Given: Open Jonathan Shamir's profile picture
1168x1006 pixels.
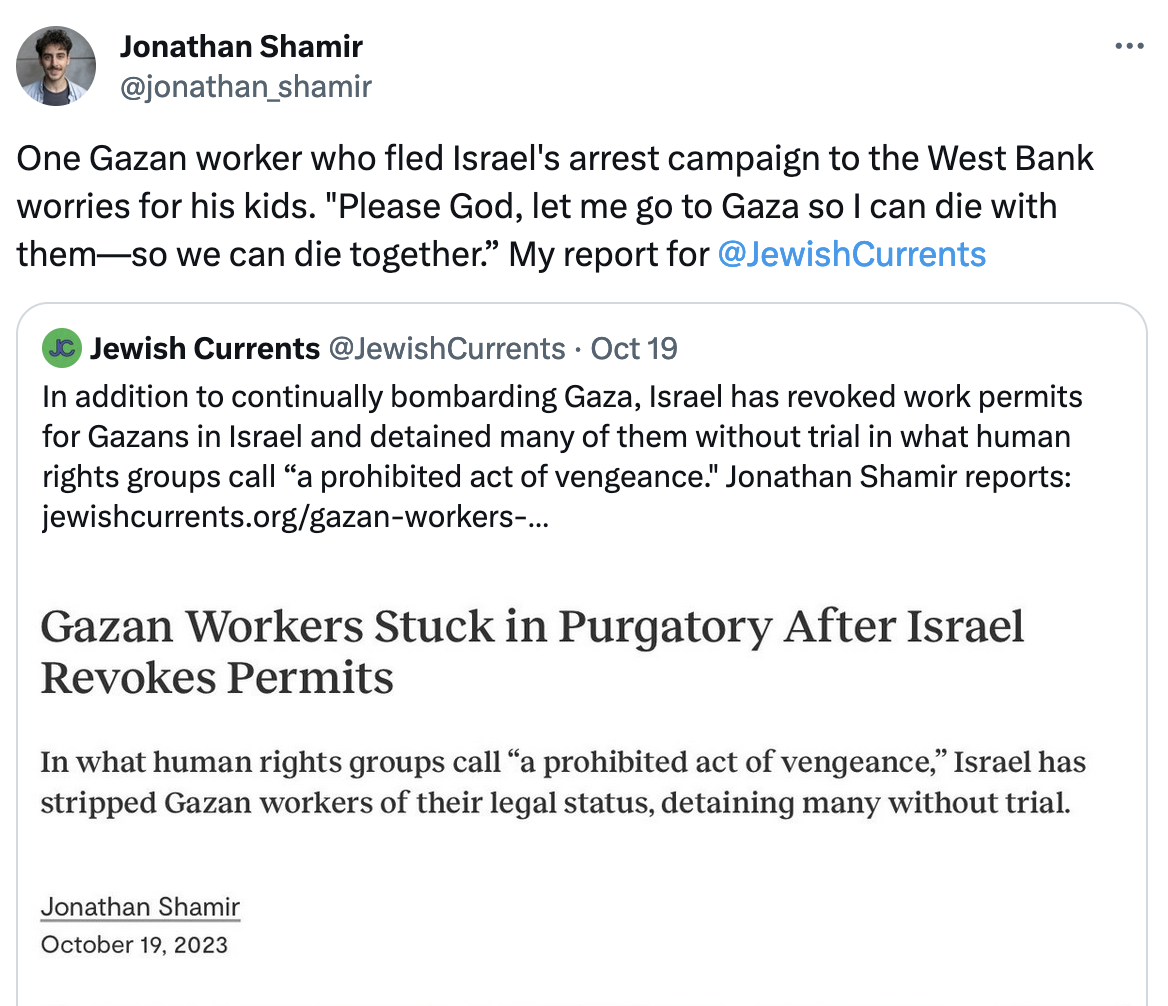Looking at the screenshot, I should tap(56, 66).
